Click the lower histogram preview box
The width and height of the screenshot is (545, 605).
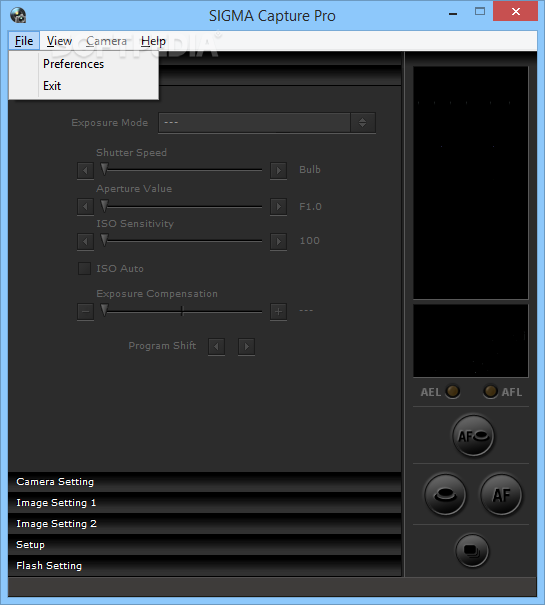[471, 341]
